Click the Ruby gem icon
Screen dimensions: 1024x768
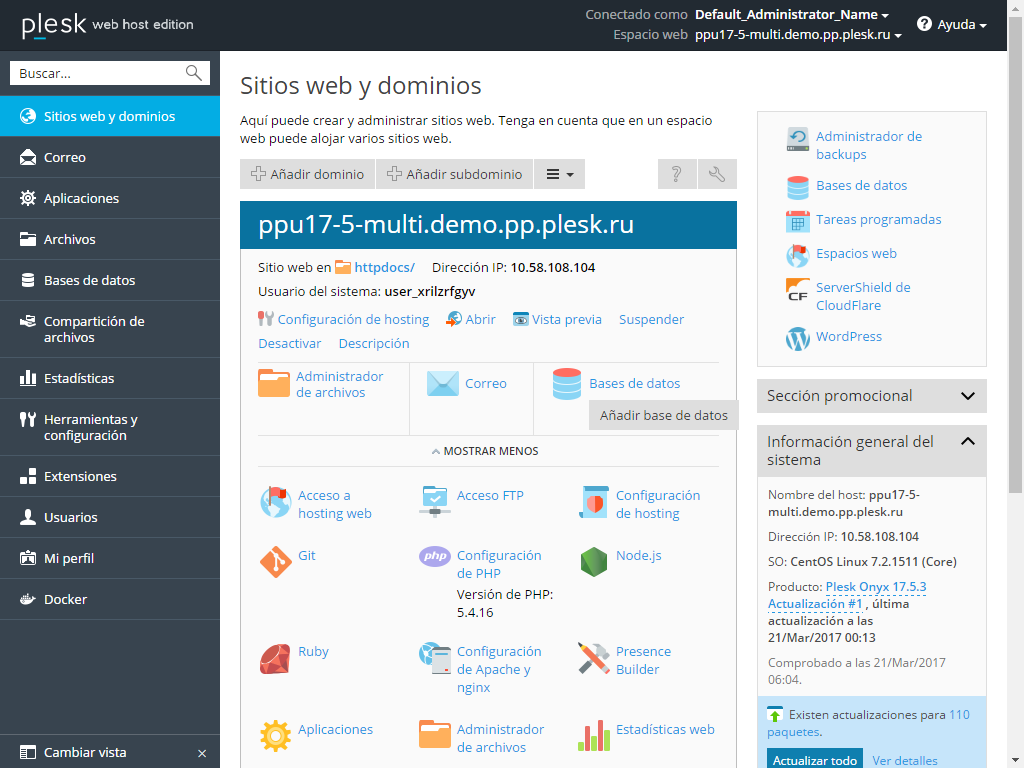pyautogui.click(x=275, y=658)
